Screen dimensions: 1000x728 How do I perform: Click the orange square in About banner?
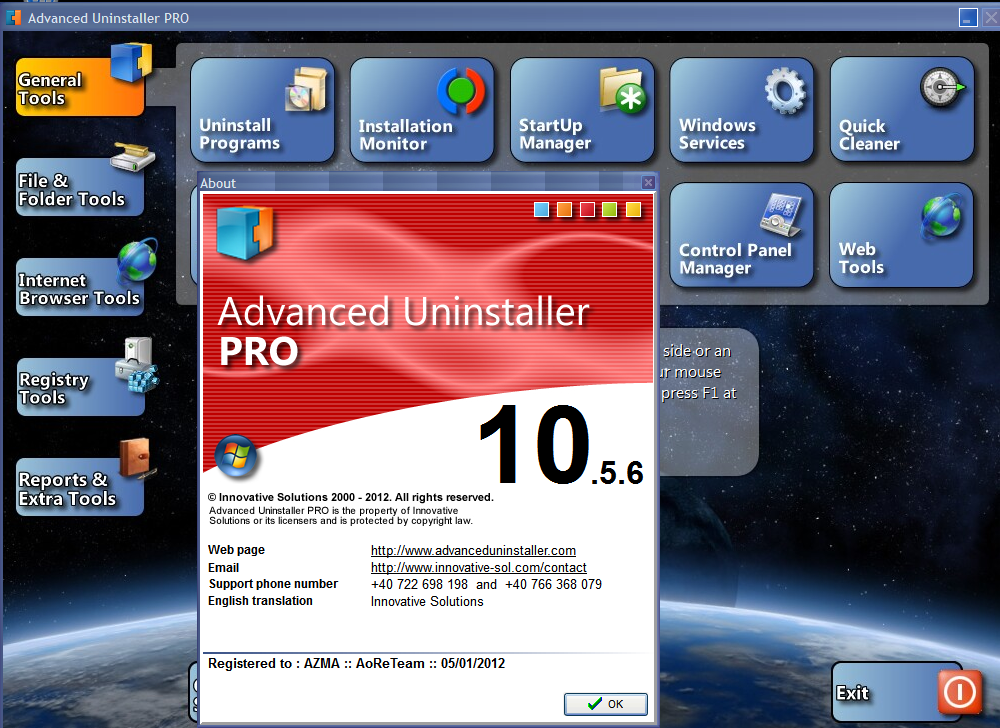pyautogui.click(x=564, y=209)
